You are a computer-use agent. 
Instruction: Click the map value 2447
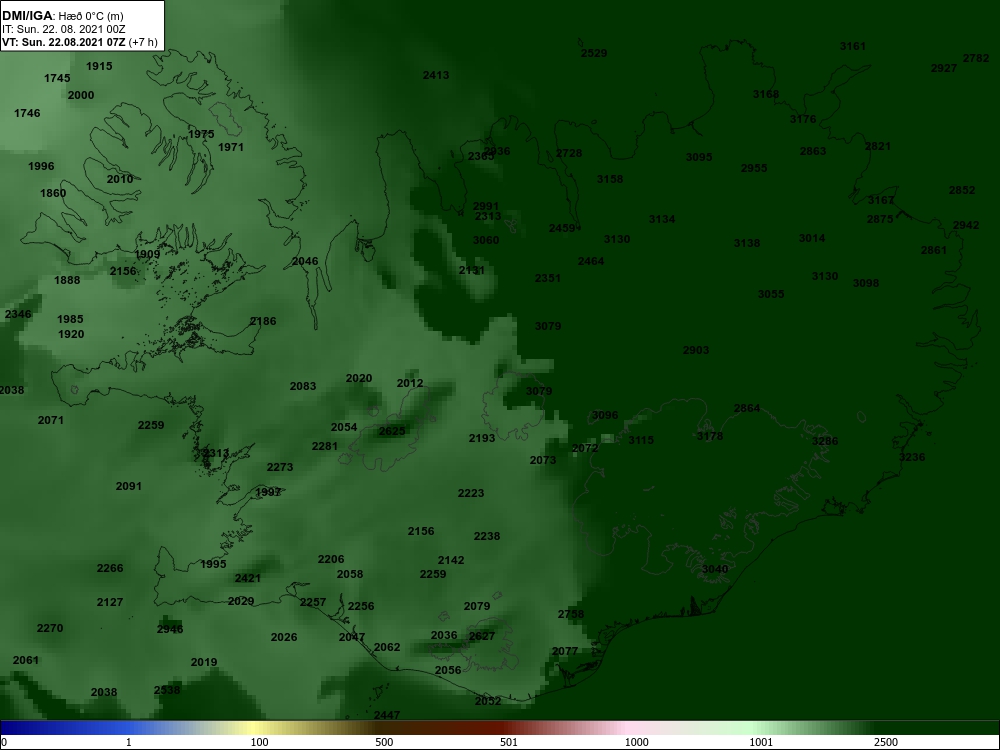pos(386,716)
